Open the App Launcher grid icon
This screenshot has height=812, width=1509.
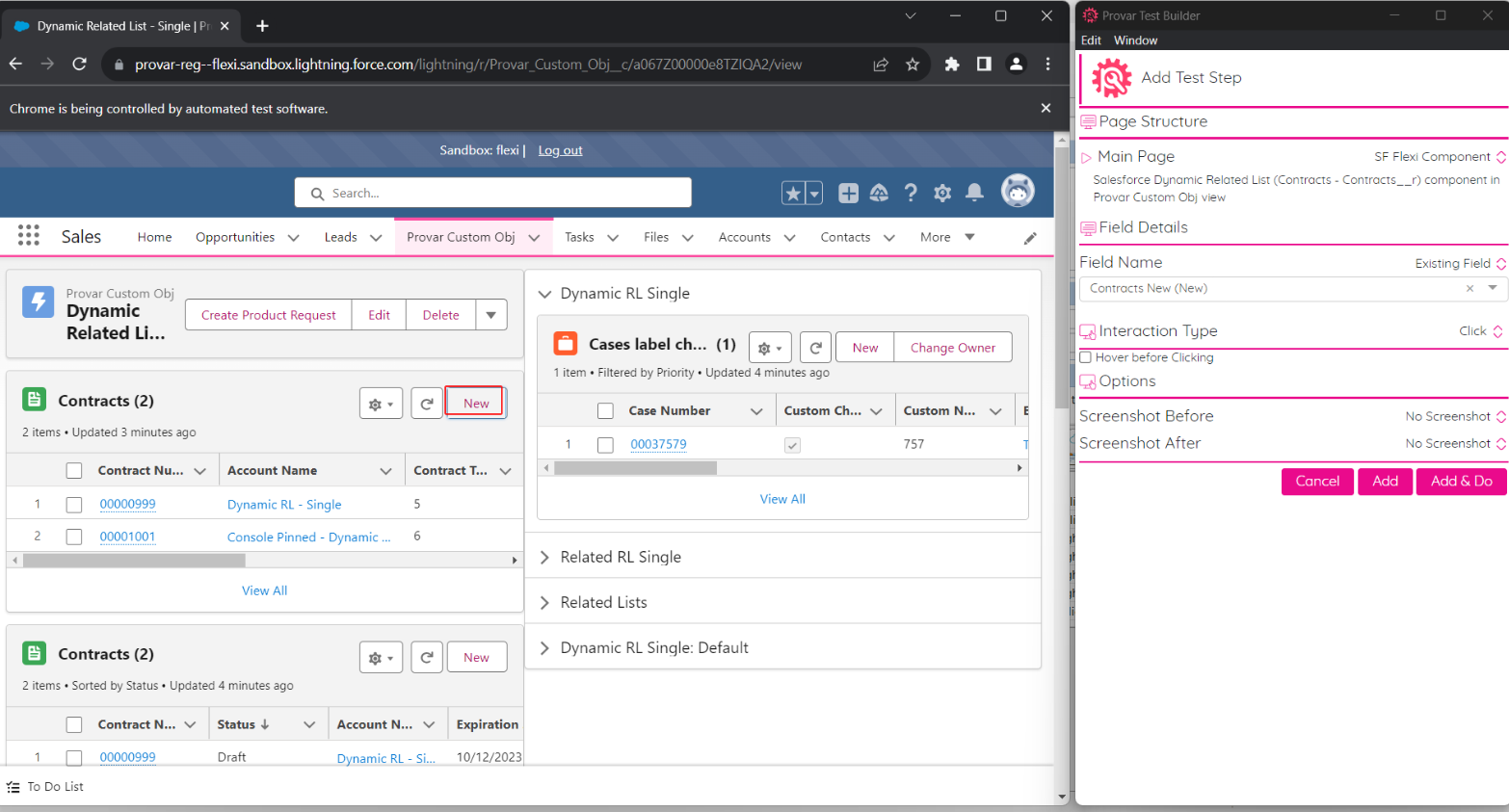(x=29, y=236)
